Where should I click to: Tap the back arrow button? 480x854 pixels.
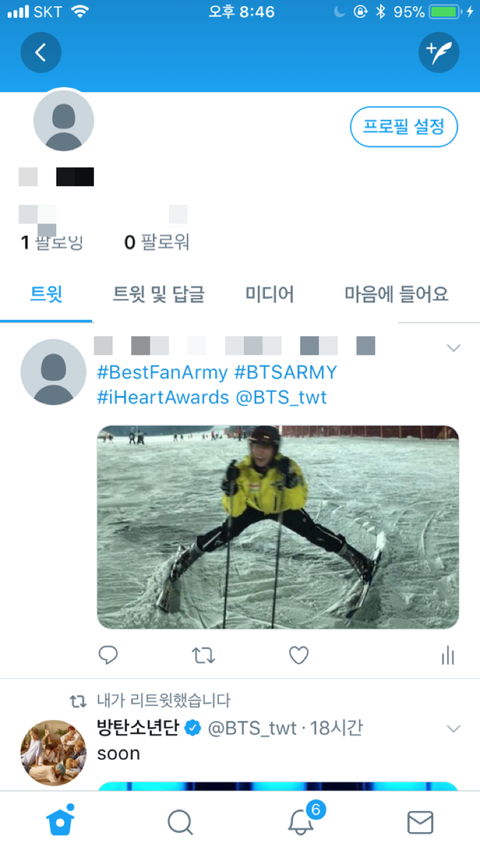coord(41,52)
